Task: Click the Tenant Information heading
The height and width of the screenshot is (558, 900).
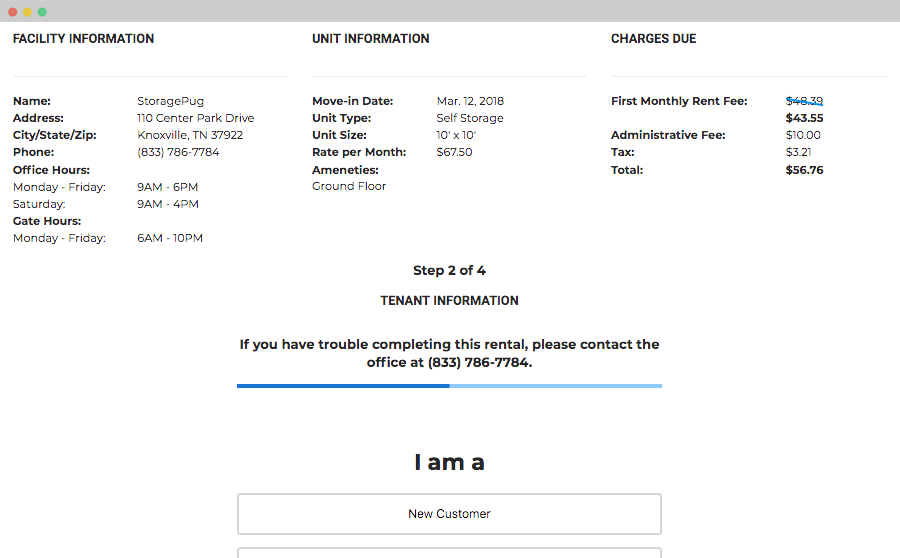Action: tap(449, 300)
